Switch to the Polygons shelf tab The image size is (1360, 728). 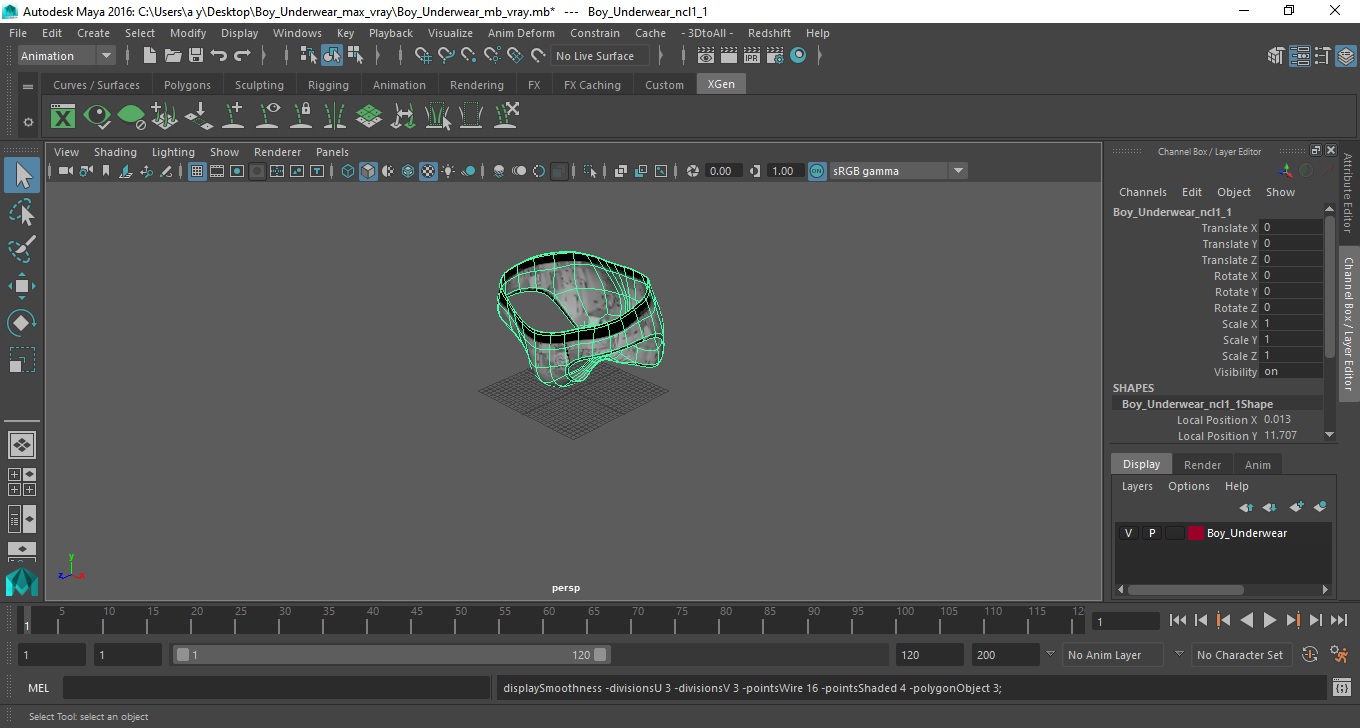(187, 85)
